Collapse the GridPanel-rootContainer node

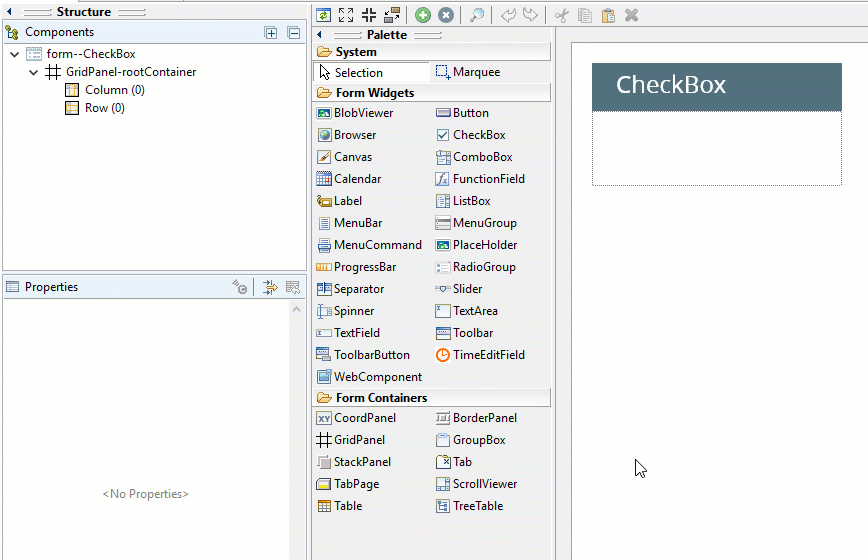pos(34,72)
